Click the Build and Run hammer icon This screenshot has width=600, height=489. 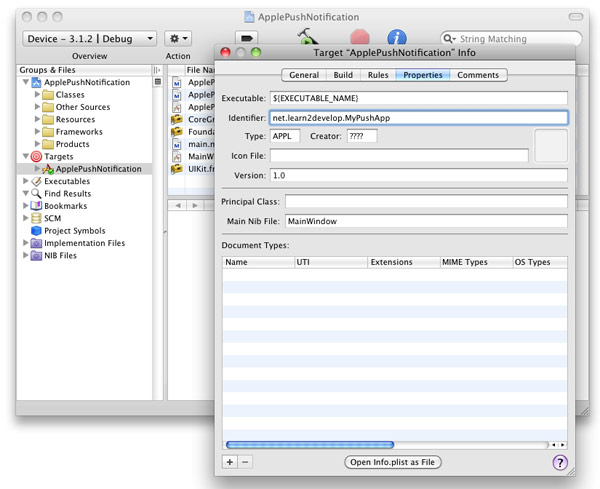307,36
